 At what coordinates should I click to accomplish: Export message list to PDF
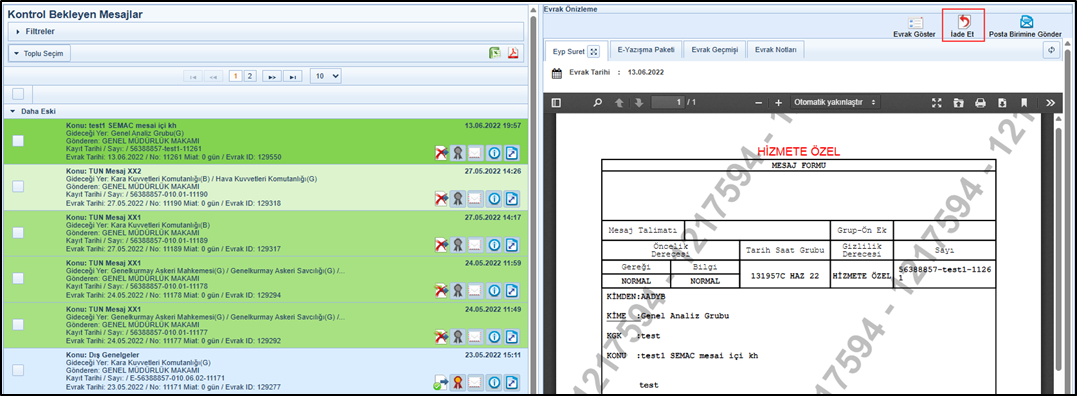(x=512, y=54)
